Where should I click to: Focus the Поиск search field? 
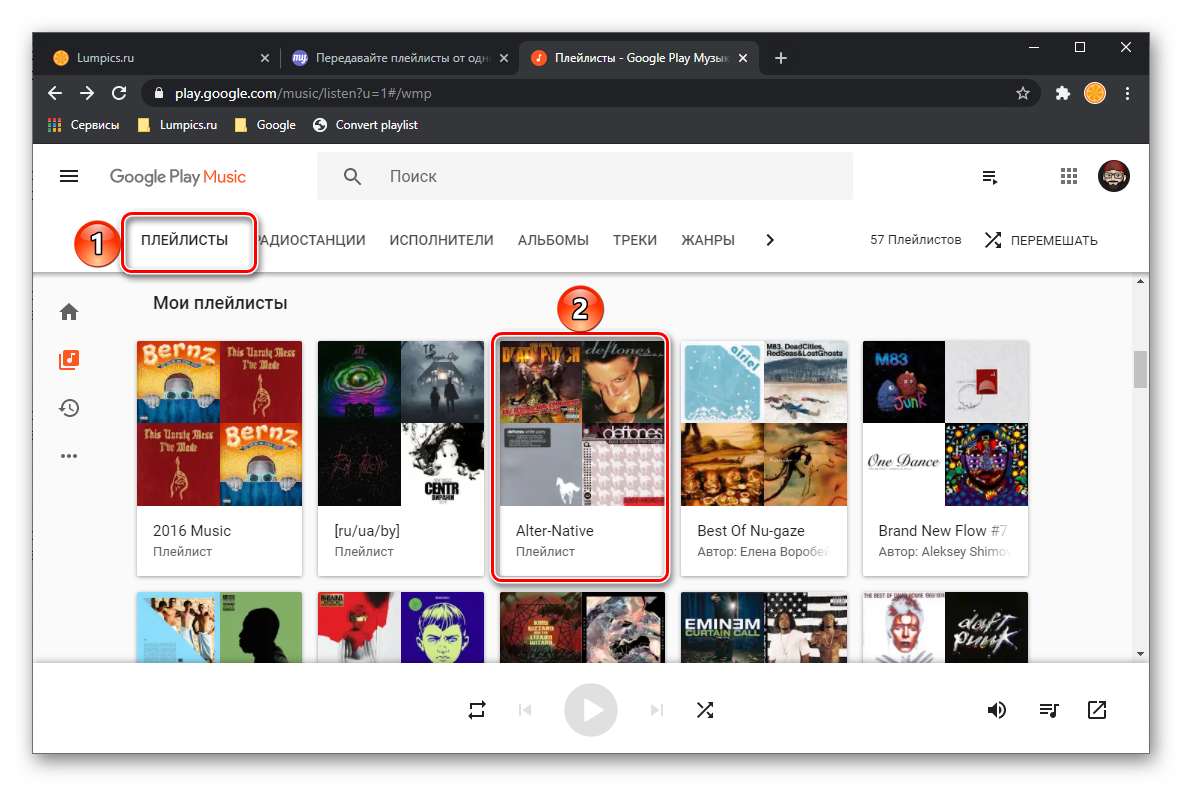(x=585, y=176)
